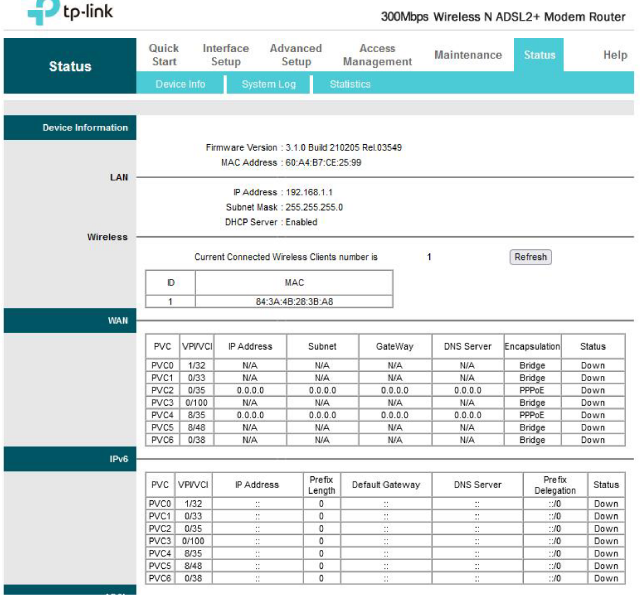Switch to the Advanced Setup tab
This screenshot has width=640, height=602.
point(296,55)
